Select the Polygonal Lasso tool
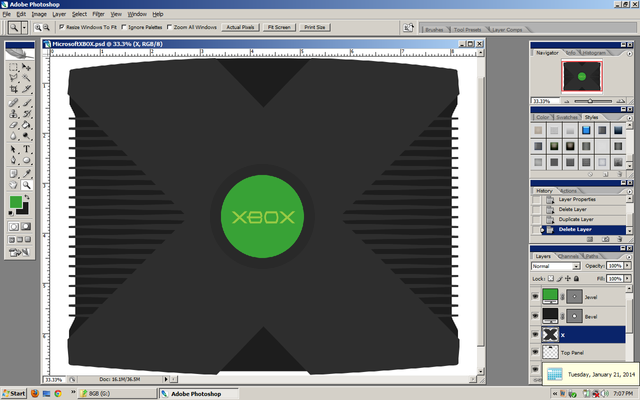The image size is (640, 400). click(13, 78)
